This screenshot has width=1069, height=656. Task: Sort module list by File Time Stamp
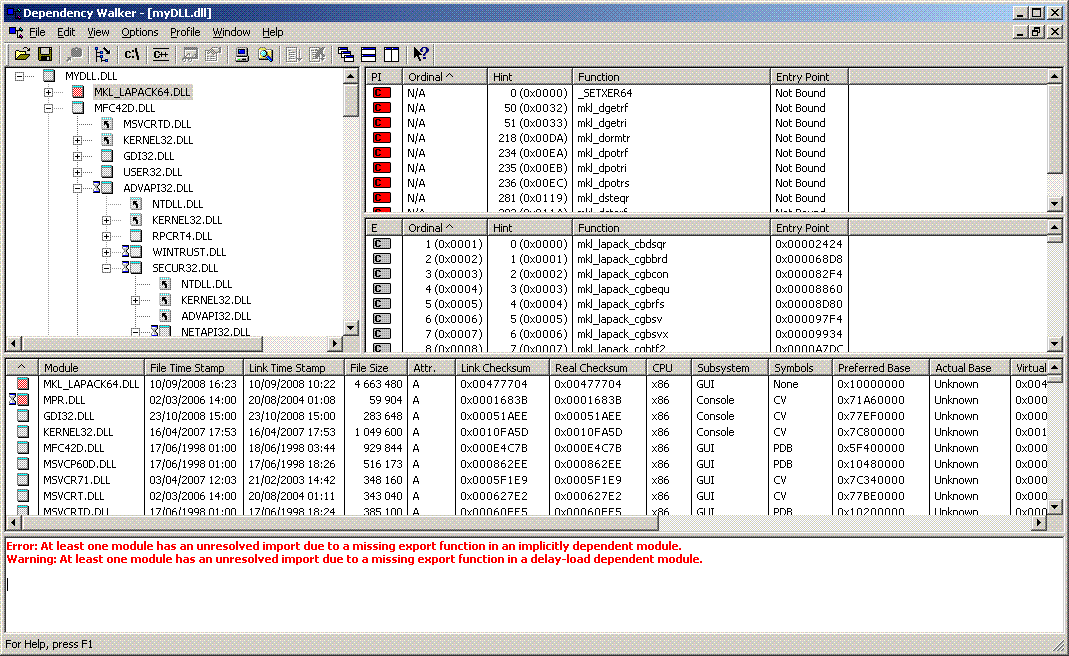click(194, 368)
